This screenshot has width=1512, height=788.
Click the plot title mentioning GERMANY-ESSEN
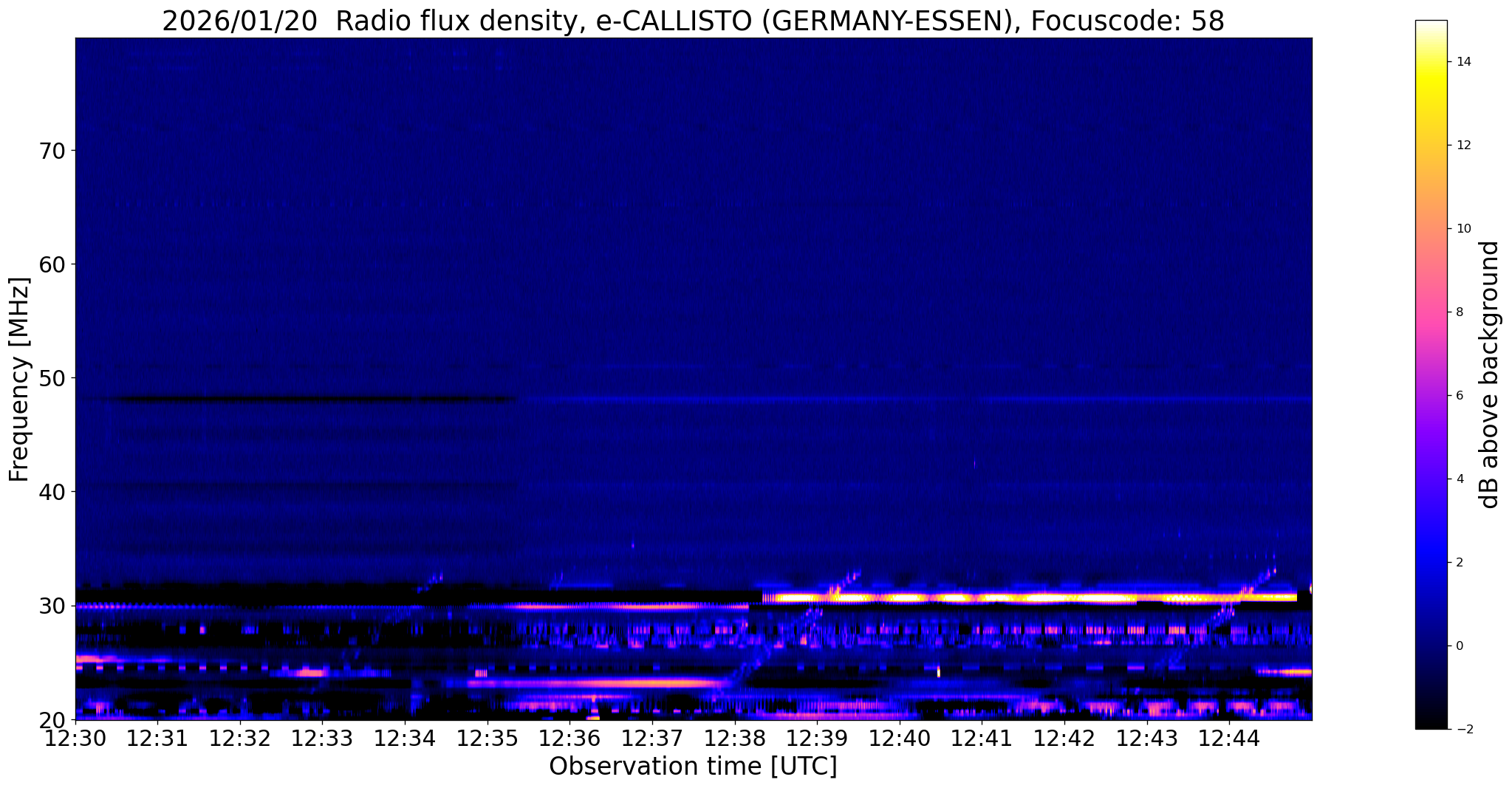tap(693, 21)
